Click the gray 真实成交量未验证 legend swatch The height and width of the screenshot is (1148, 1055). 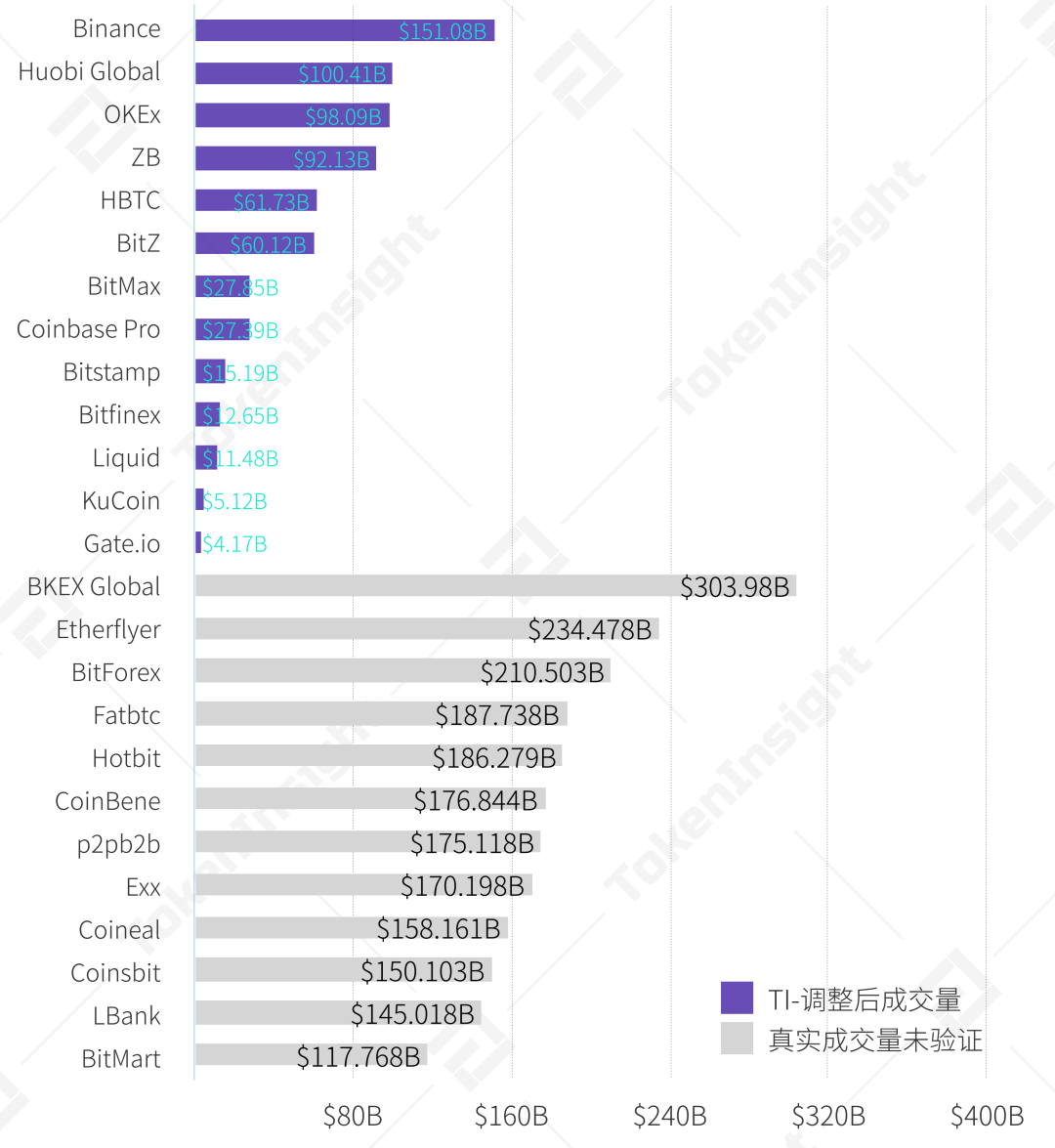click(737, 1039)
